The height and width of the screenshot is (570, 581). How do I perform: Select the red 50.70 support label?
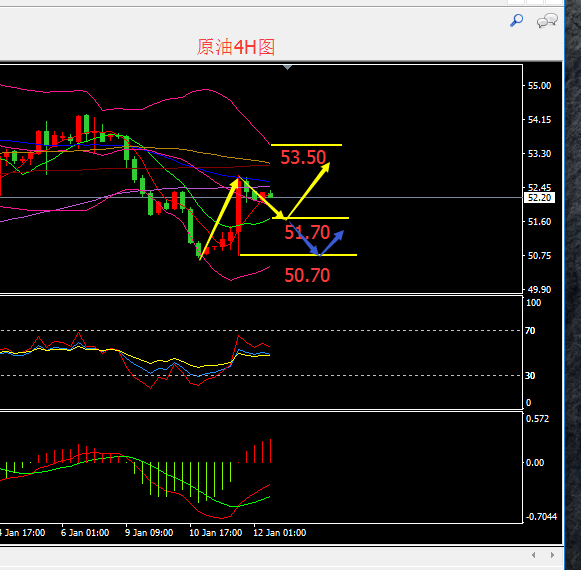(307, 275)
